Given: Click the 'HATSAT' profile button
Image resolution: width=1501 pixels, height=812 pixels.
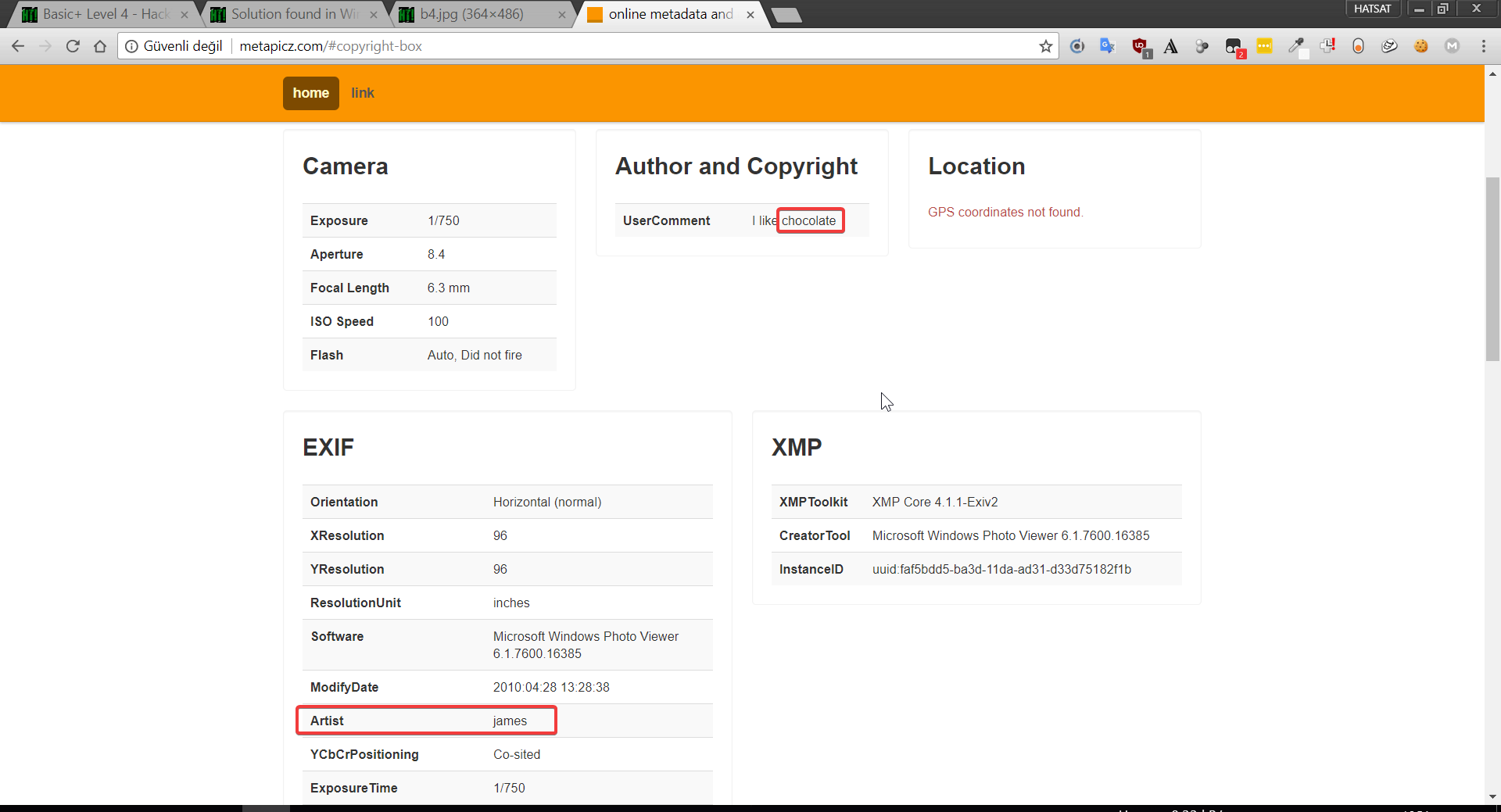Looking at the screenshot, I should tap(1372, 9).
